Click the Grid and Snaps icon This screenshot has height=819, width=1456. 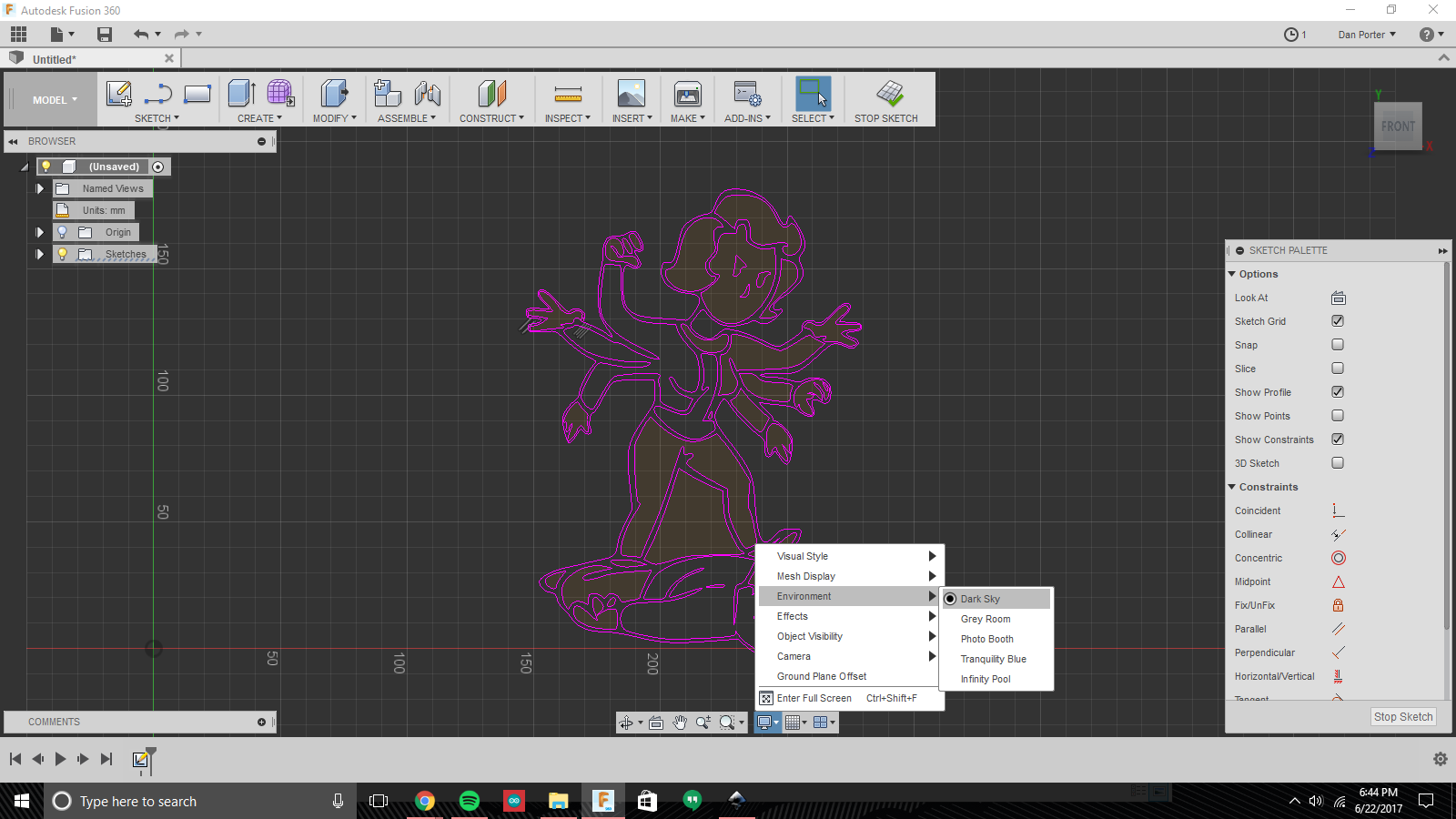click(793, 723)
